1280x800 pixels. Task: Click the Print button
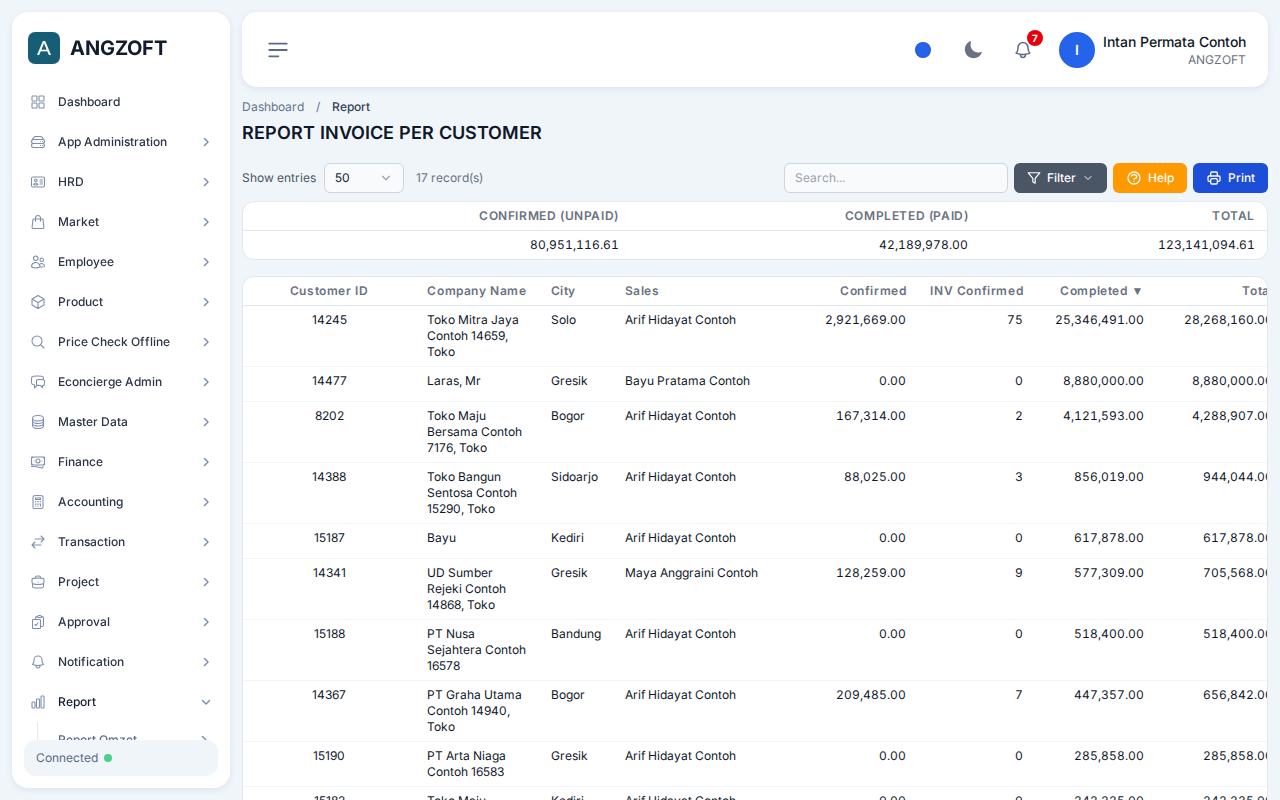(x=1230, y=178)
